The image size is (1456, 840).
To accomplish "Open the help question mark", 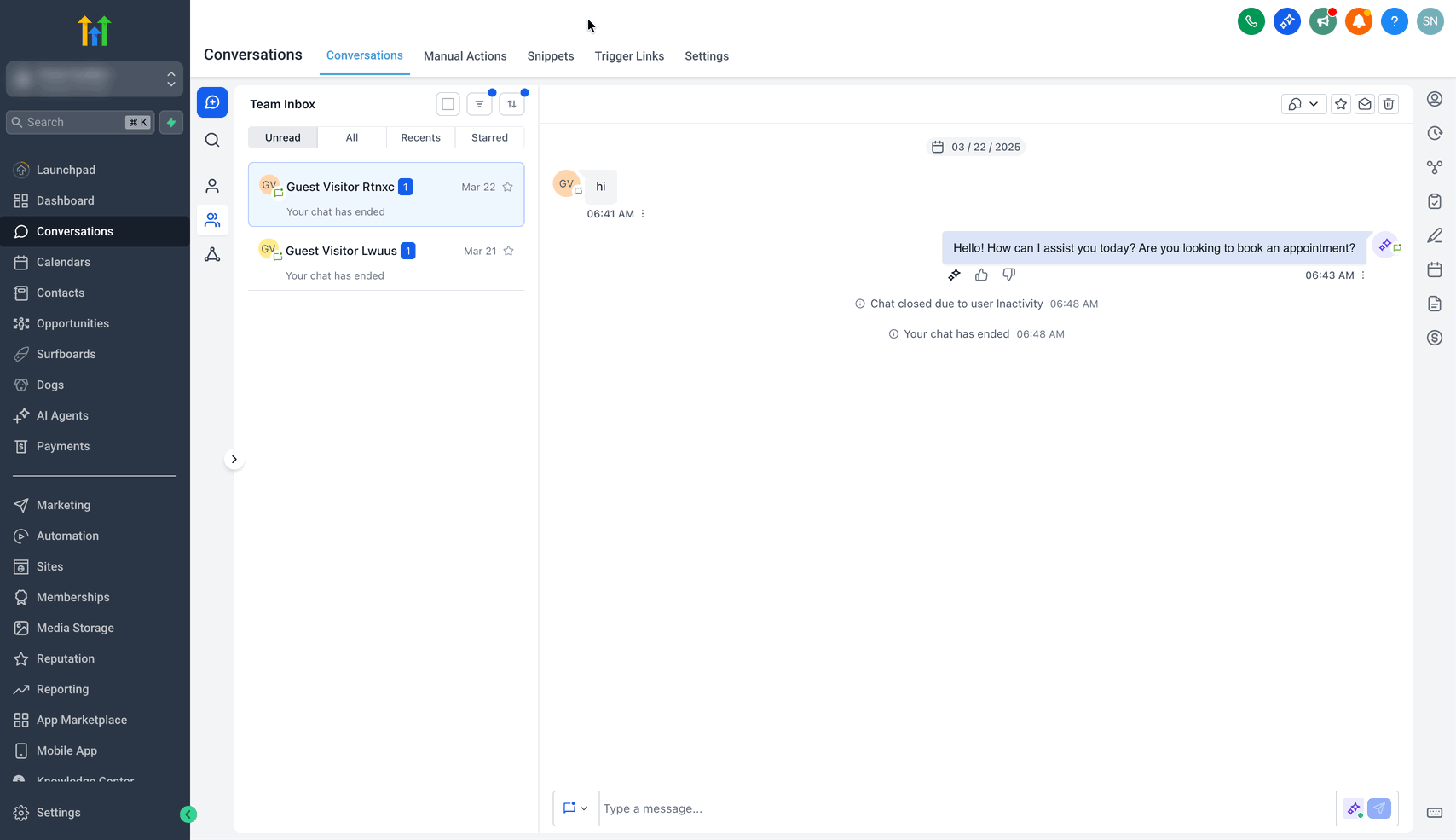I will tap(1394, 21).
